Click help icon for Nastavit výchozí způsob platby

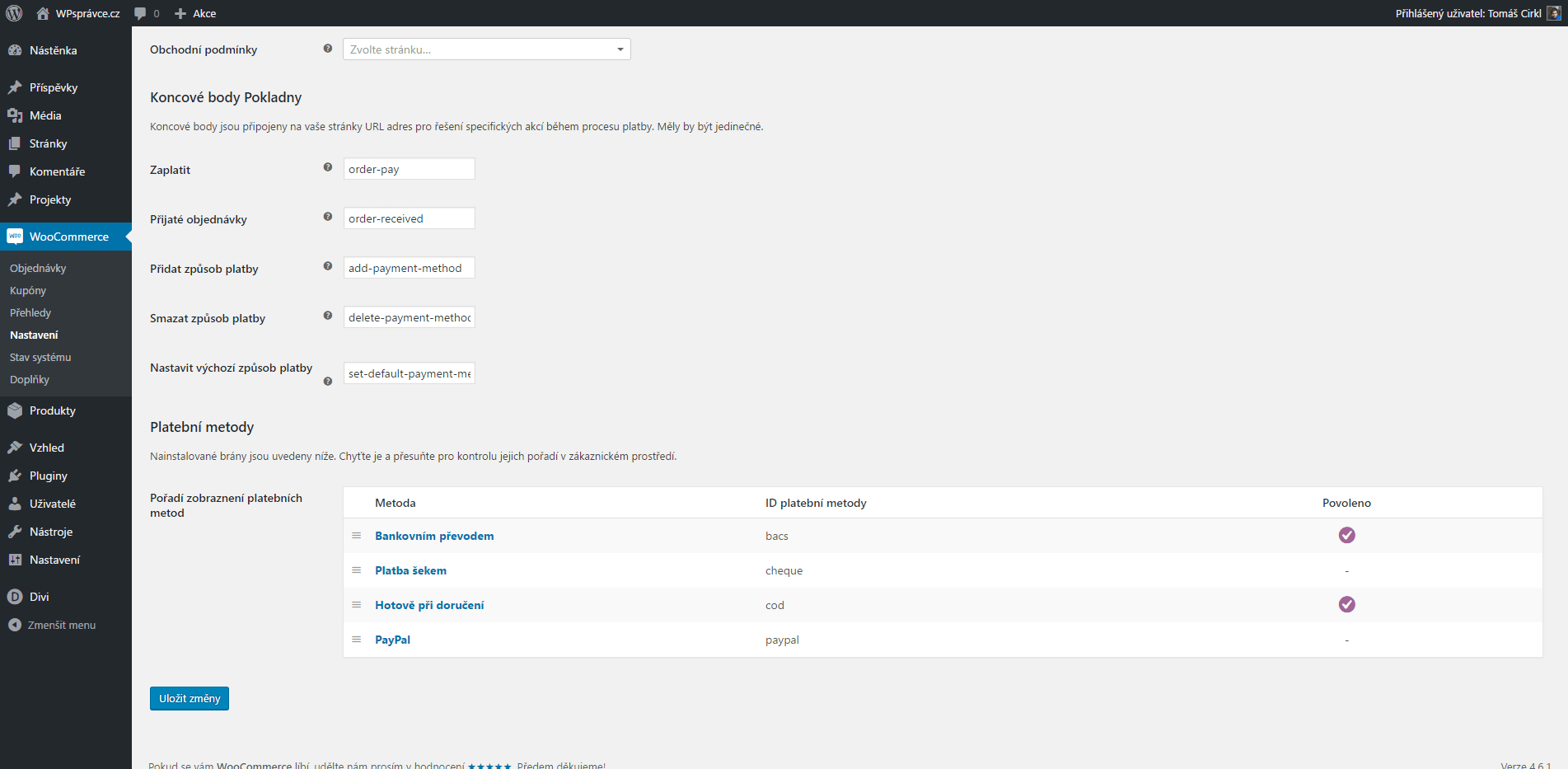tap(328, 382)
